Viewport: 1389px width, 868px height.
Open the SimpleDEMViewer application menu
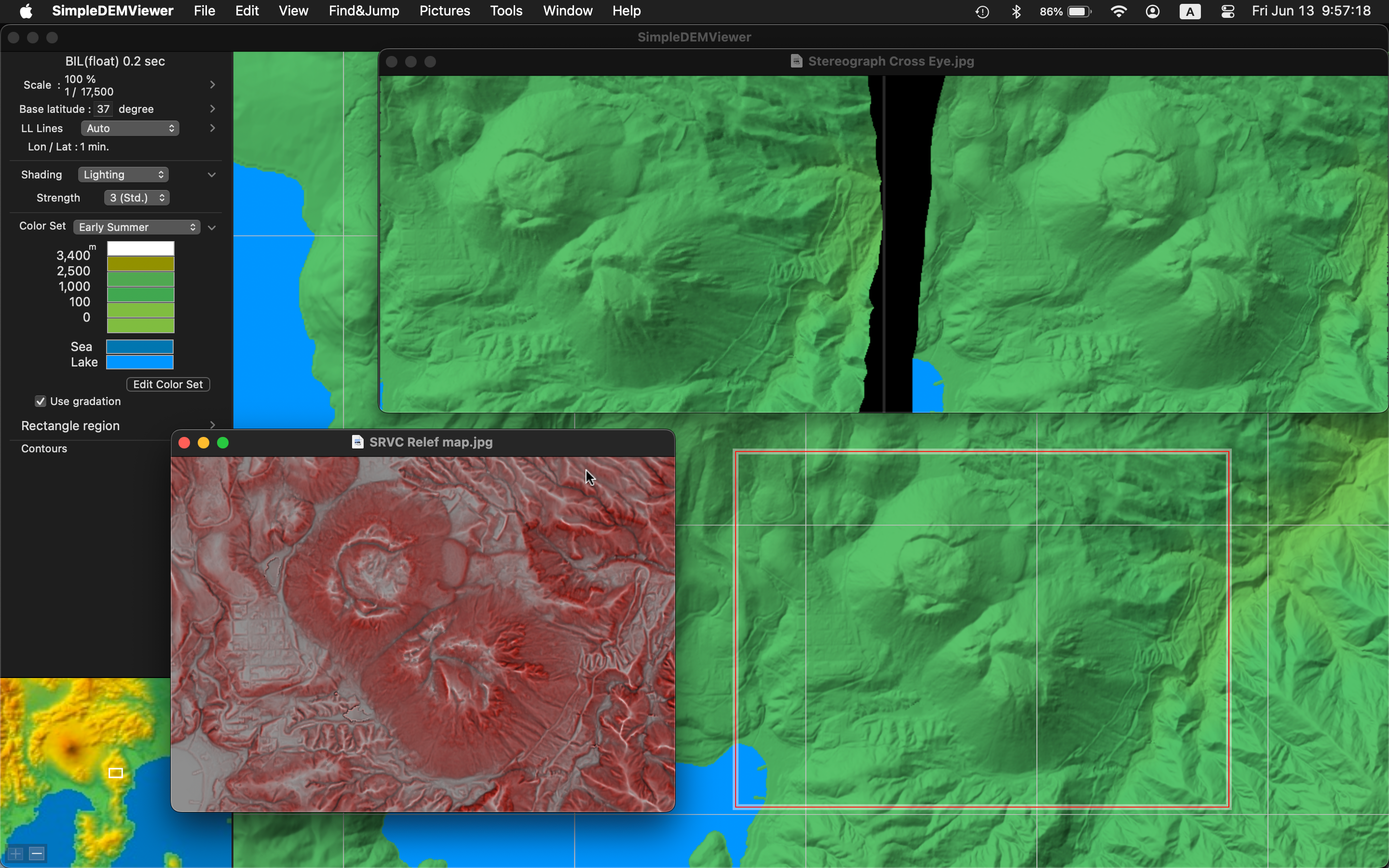tap(112, 11)
